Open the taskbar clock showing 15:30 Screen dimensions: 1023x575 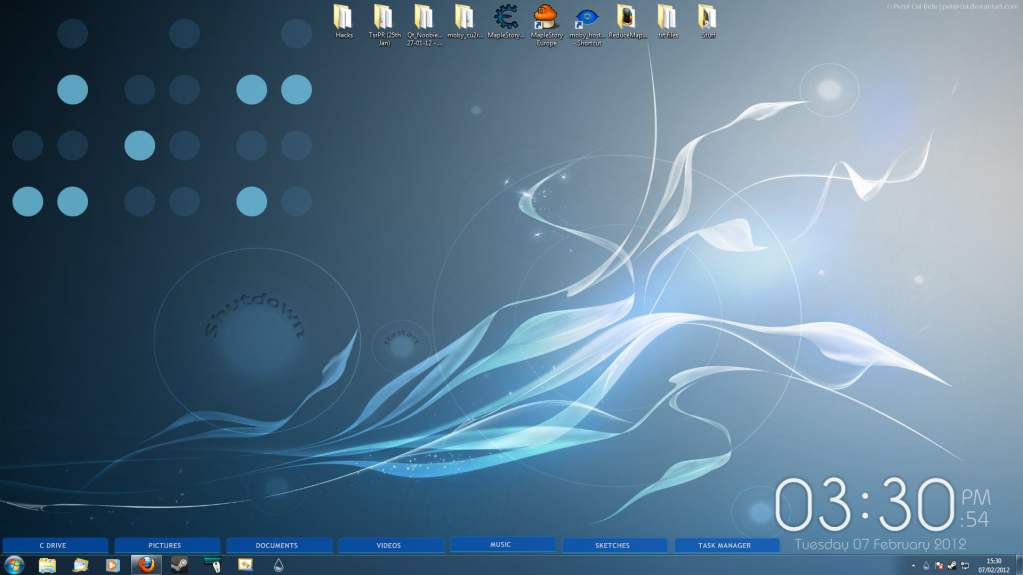[994, 565]
